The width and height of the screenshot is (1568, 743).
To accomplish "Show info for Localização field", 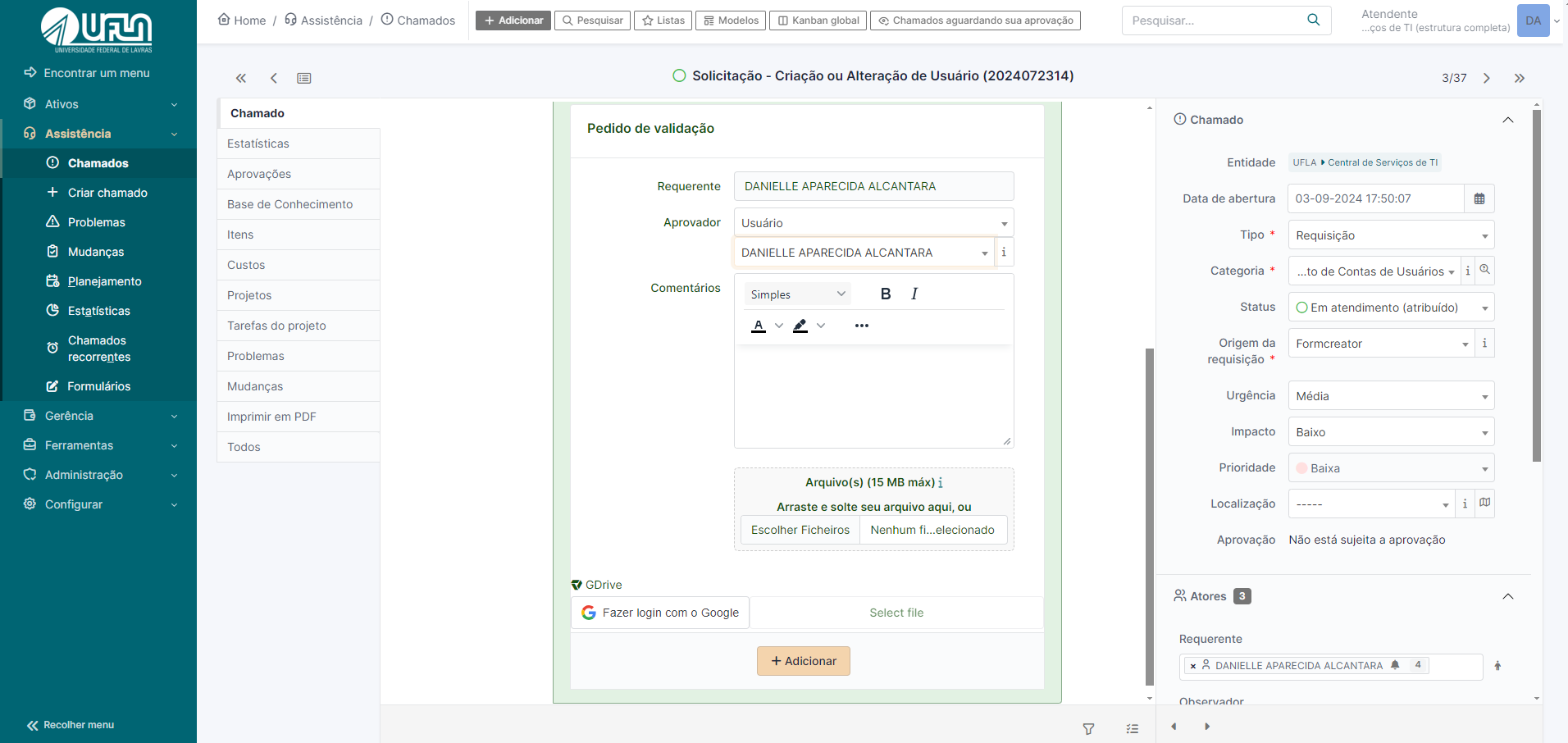I will pos(1465,504).
